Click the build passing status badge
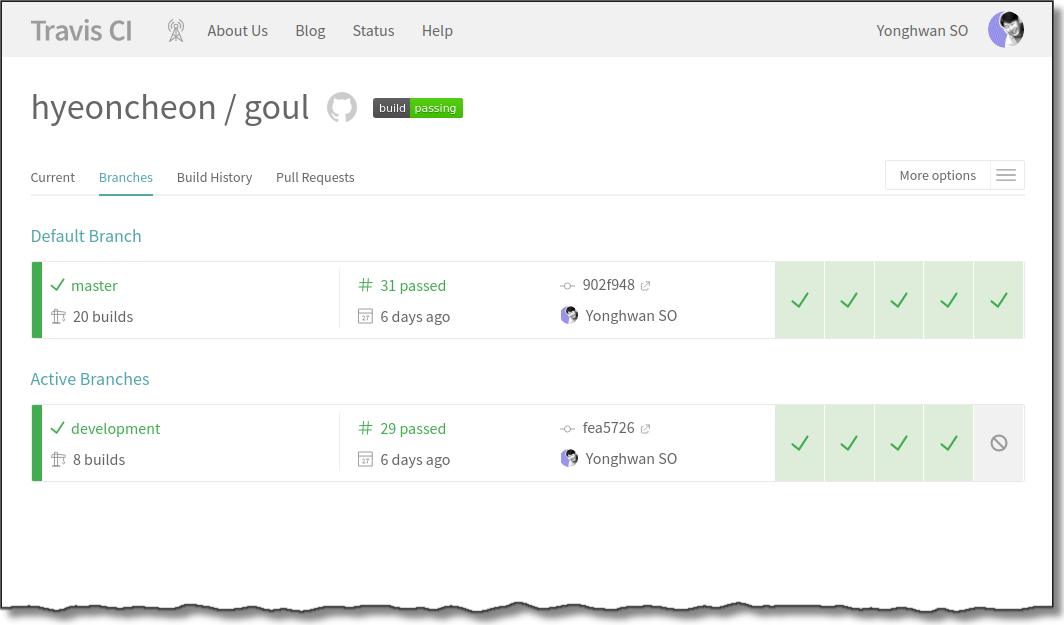The image size is (1064, 625). click(418, 108)
